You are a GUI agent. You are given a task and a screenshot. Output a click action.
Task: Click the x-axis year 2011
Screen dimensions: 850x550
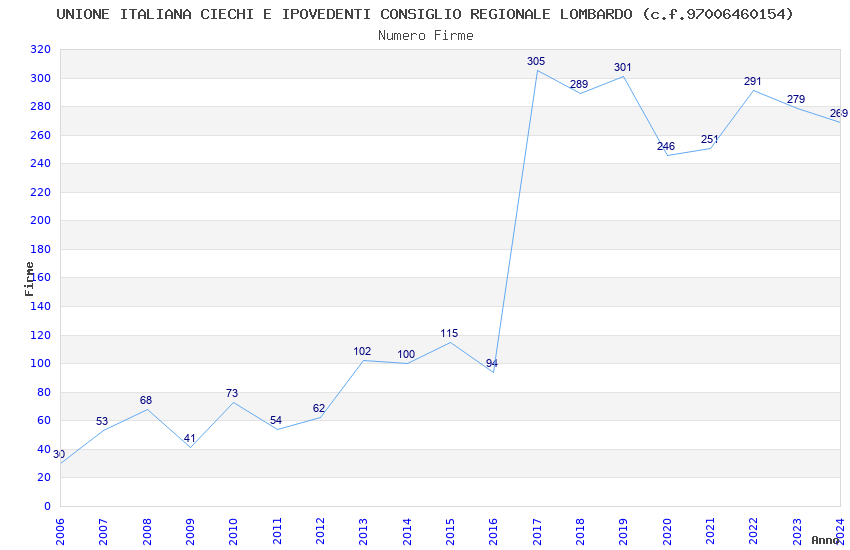click(x=276, y=532)
